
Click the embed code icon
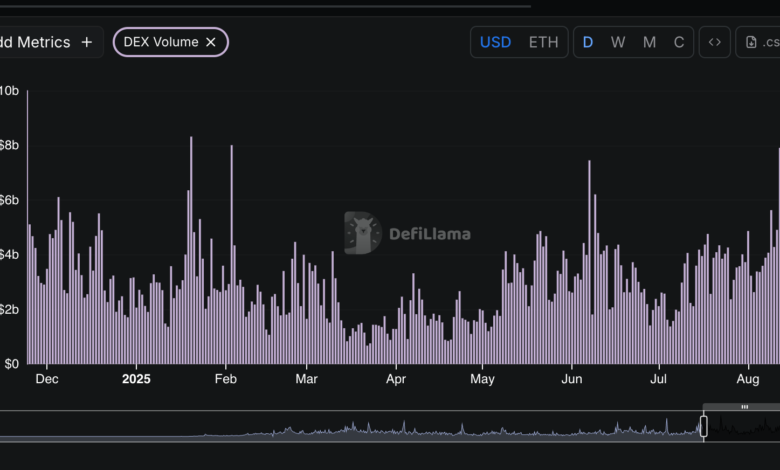[714, 42]
